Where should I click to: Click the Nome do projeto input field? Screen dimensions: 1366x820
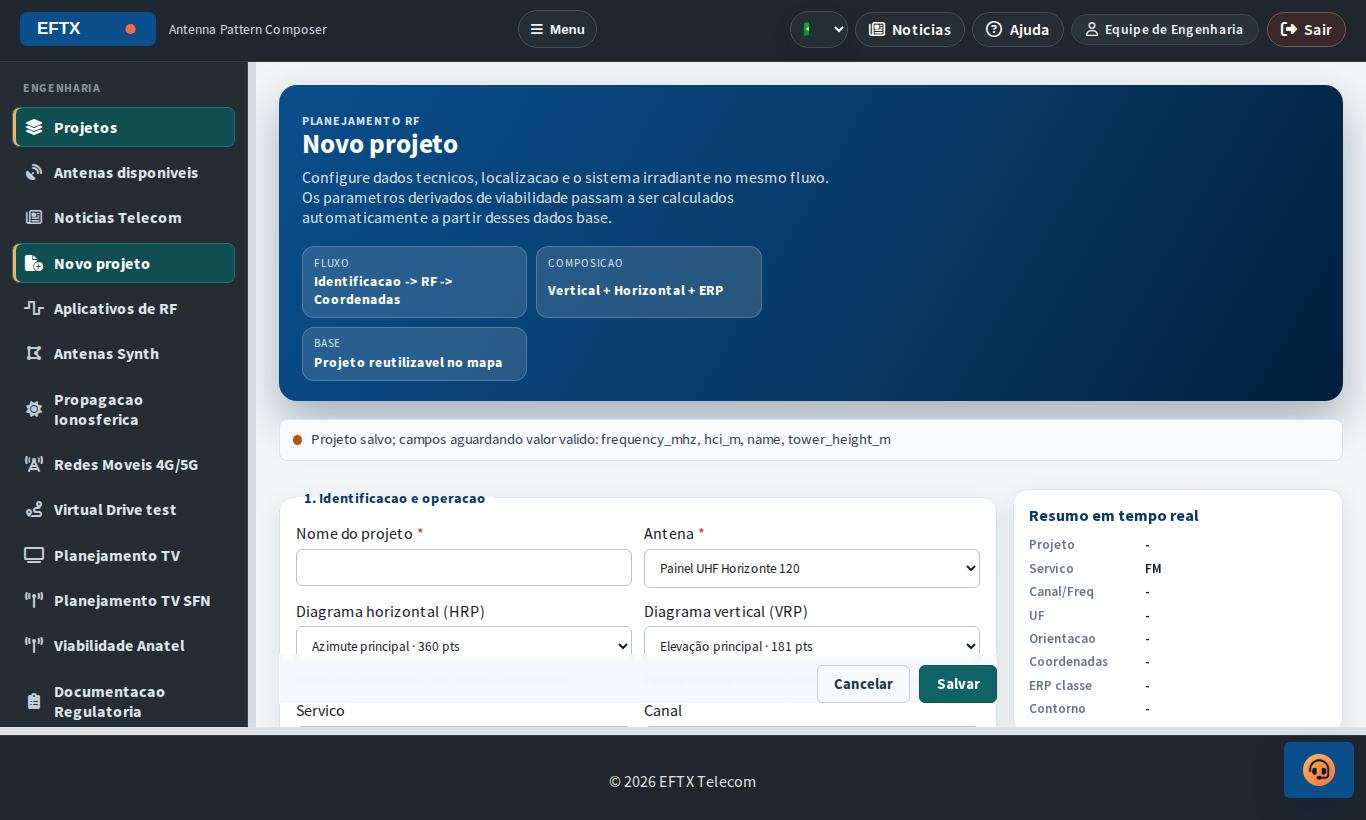[464, 568]
